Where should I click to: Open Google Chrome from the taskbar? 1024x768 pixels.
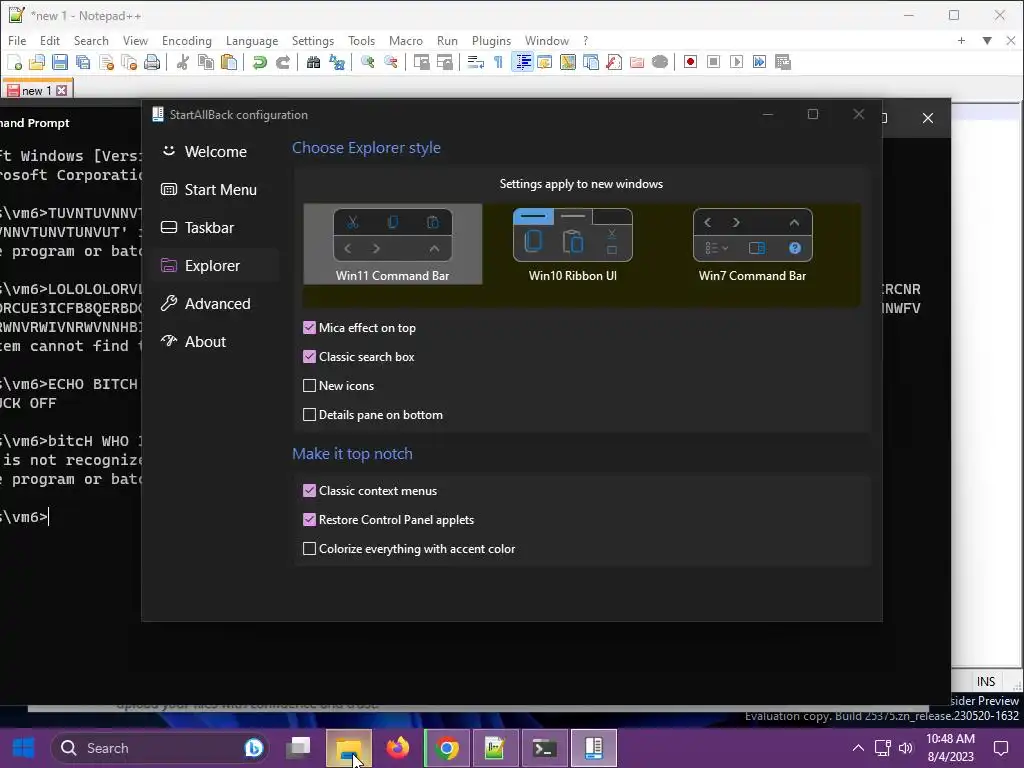click(x=447, y=748)
